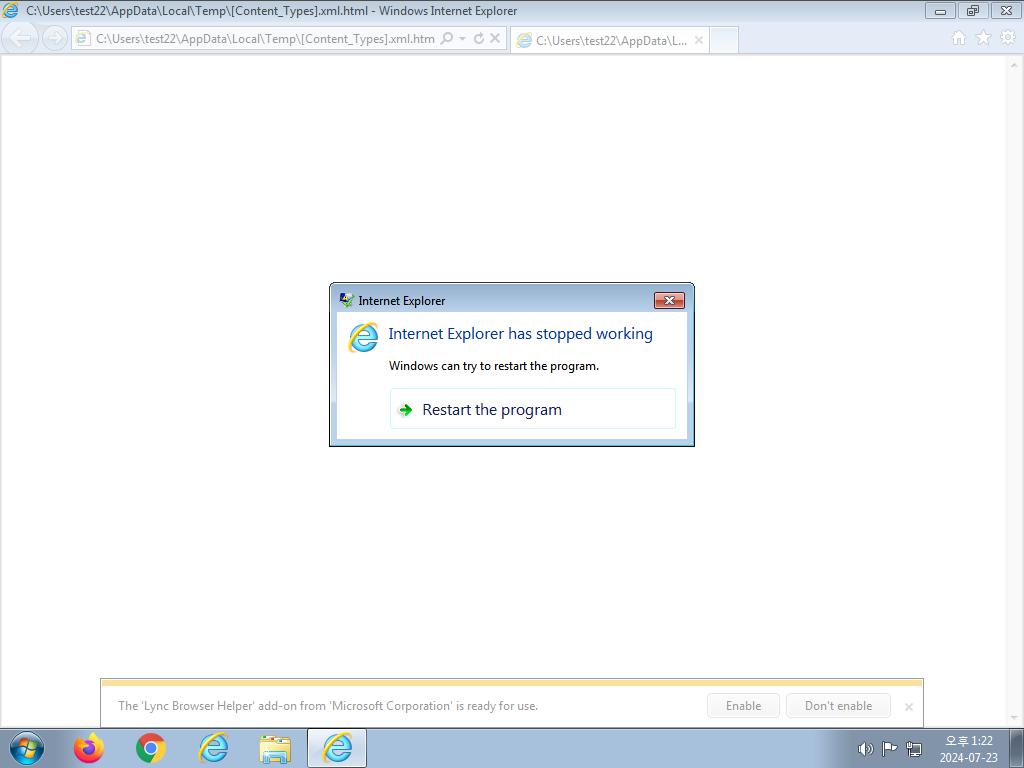Restore down the Internet Explorer window
The height and width of the screenshot is (768, 1024).
973,10
